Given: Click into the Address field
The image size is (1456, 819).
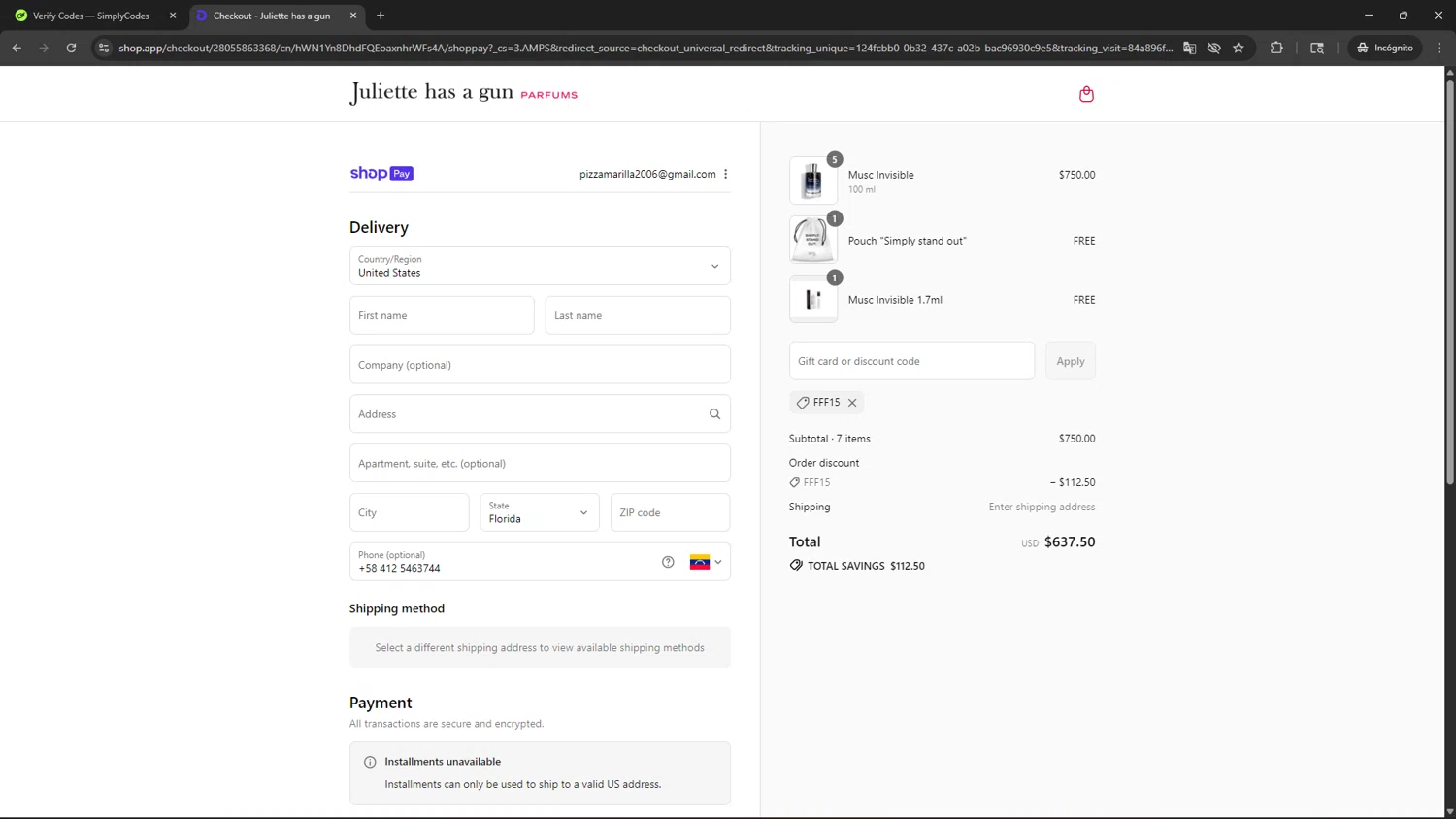Looking at the screenshot, I should click(540, 414).
